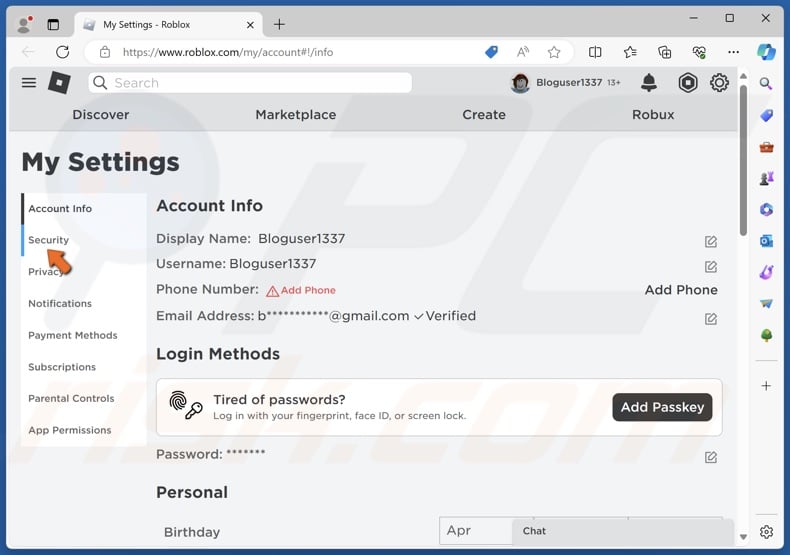This screenshot has width=790, height=555.
Task: Open the shopping price tag icon in address bar
Action: click(491, 52)
